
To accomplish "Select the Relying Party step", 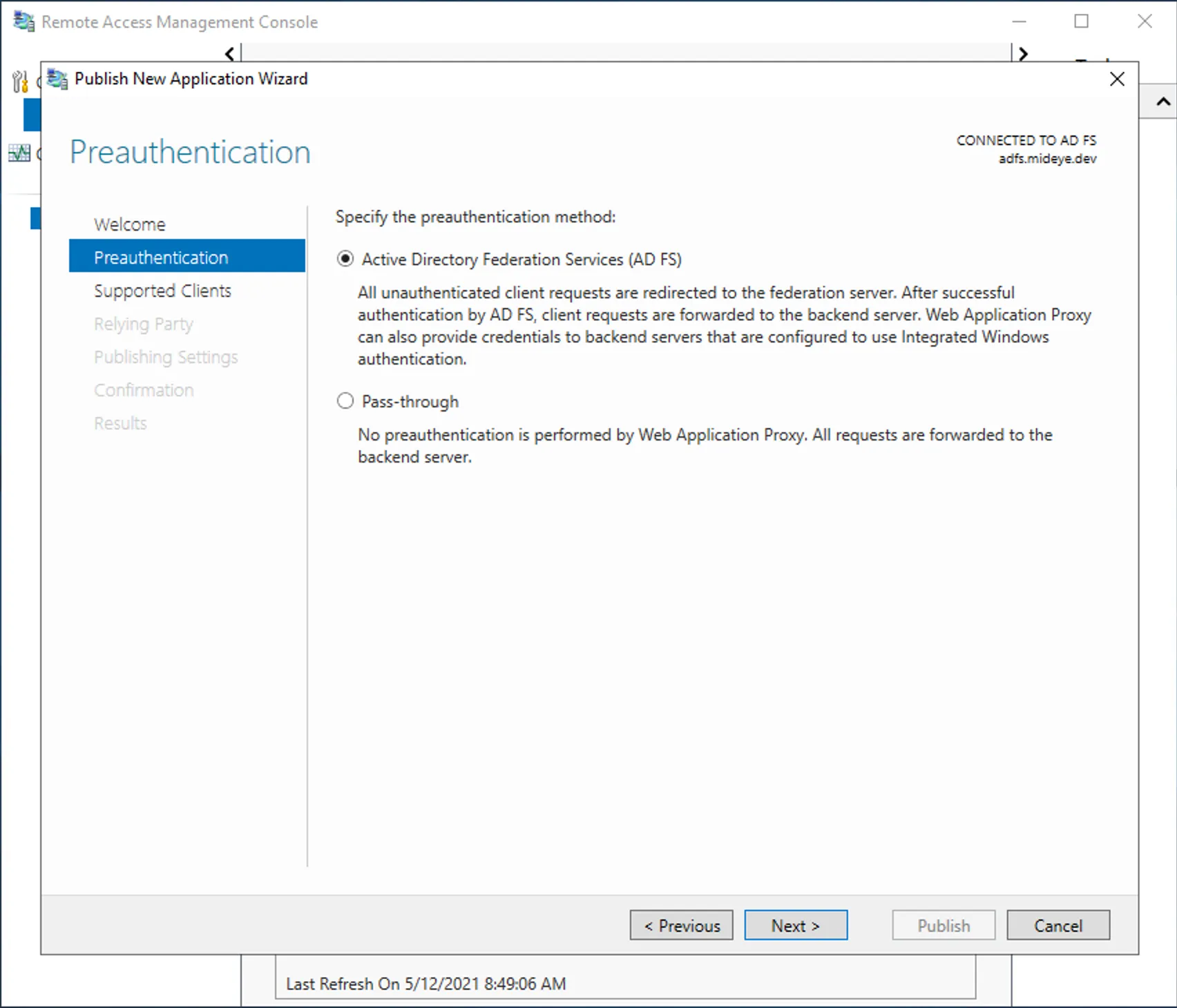I will (x=143, y=323).
